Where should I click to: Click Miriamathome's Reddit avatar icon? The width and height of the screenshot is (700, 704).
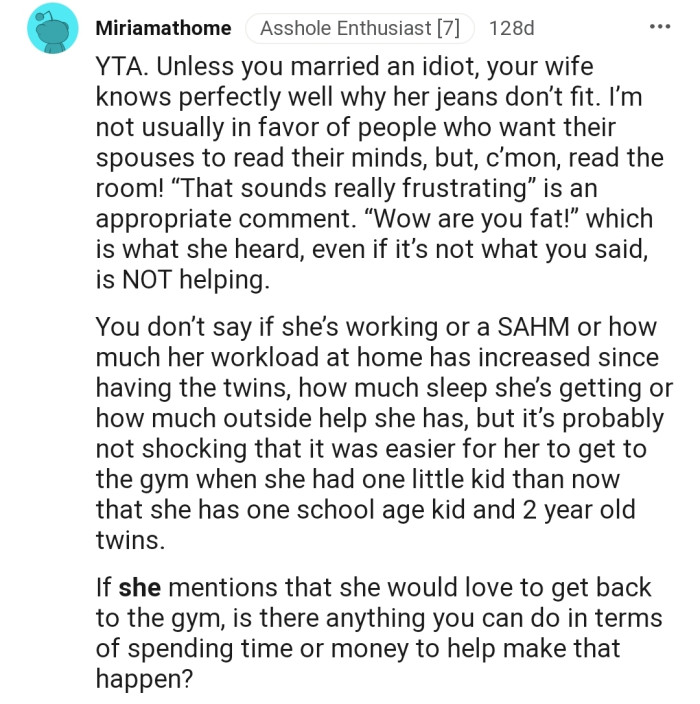[46, 31]
